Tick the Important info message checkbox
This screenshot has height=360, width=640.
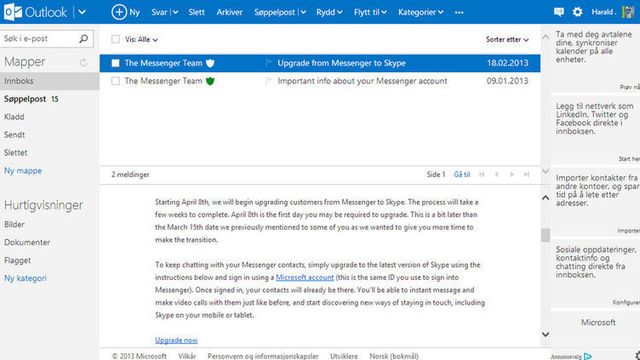pyautogui.click(x=116, y=81)
